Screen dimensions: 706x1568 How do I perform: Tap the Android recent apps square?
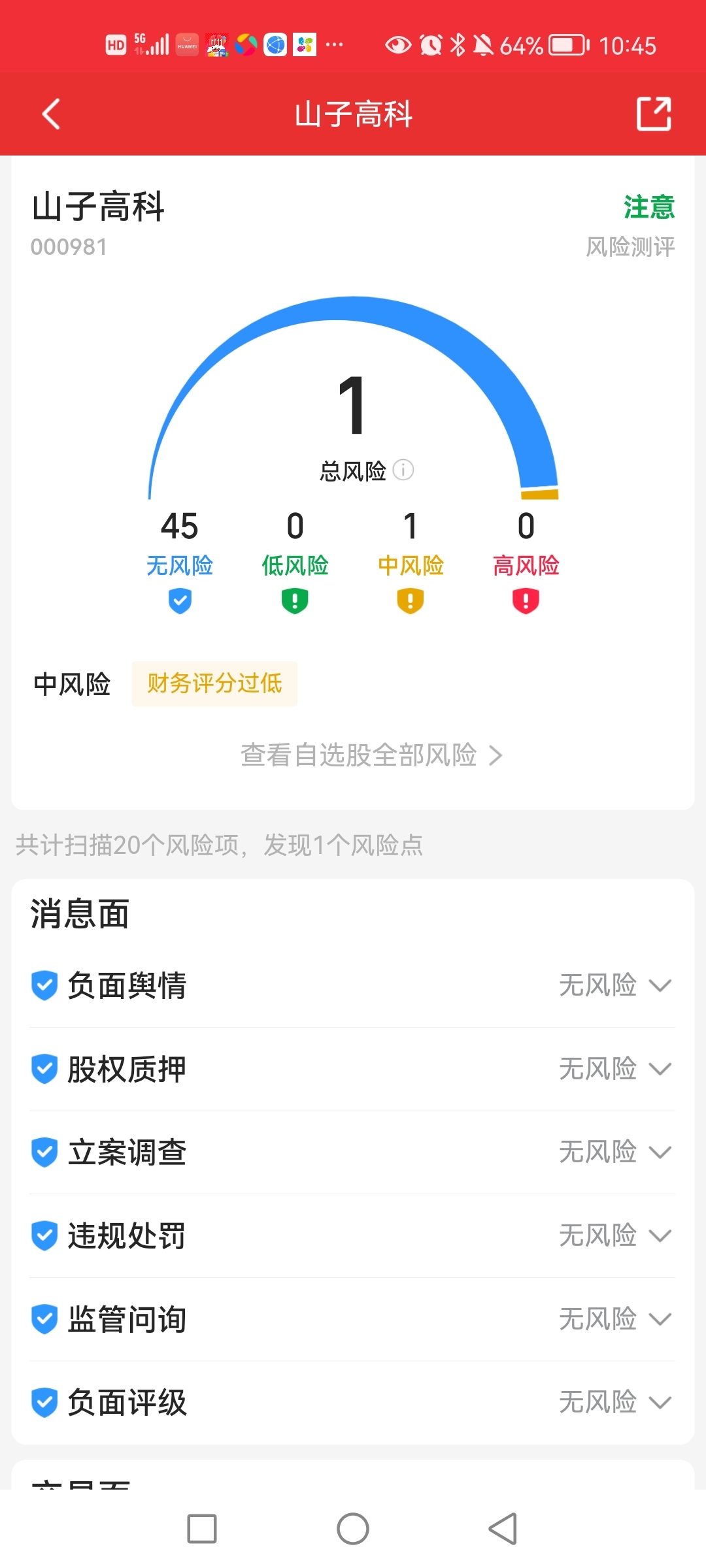(202, 1529)
